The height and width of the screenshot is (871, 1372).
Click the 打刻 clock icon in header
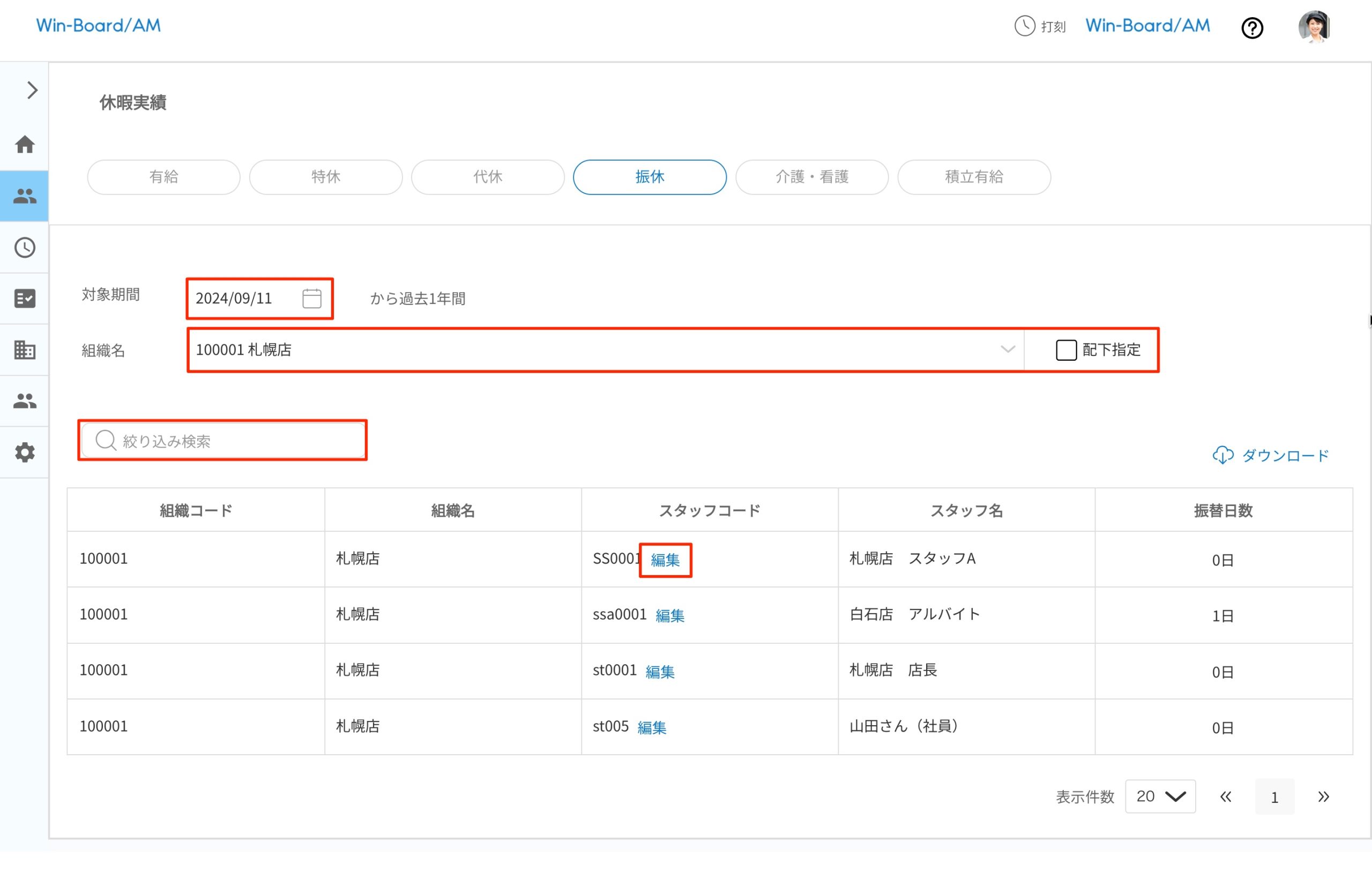click(1024, 26)
